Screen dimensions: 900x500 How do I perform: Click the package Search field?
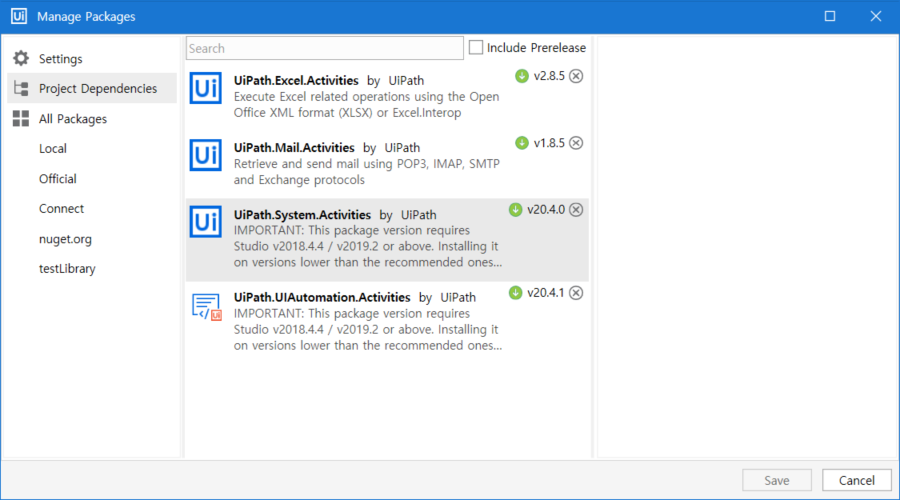click(325, 48)
